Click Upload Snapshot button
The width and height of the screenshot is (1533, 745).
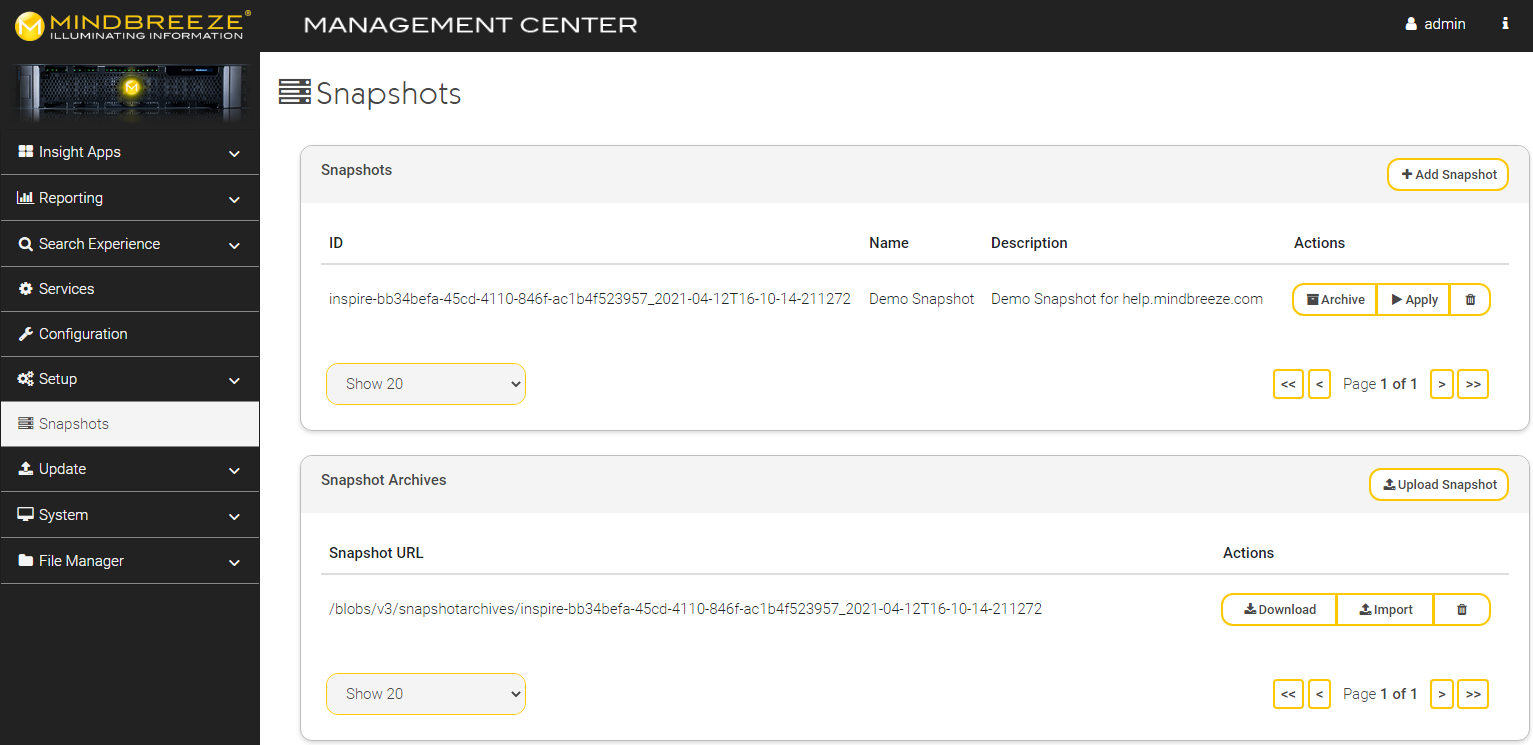pyautogui.click(x=1439, y=484)
